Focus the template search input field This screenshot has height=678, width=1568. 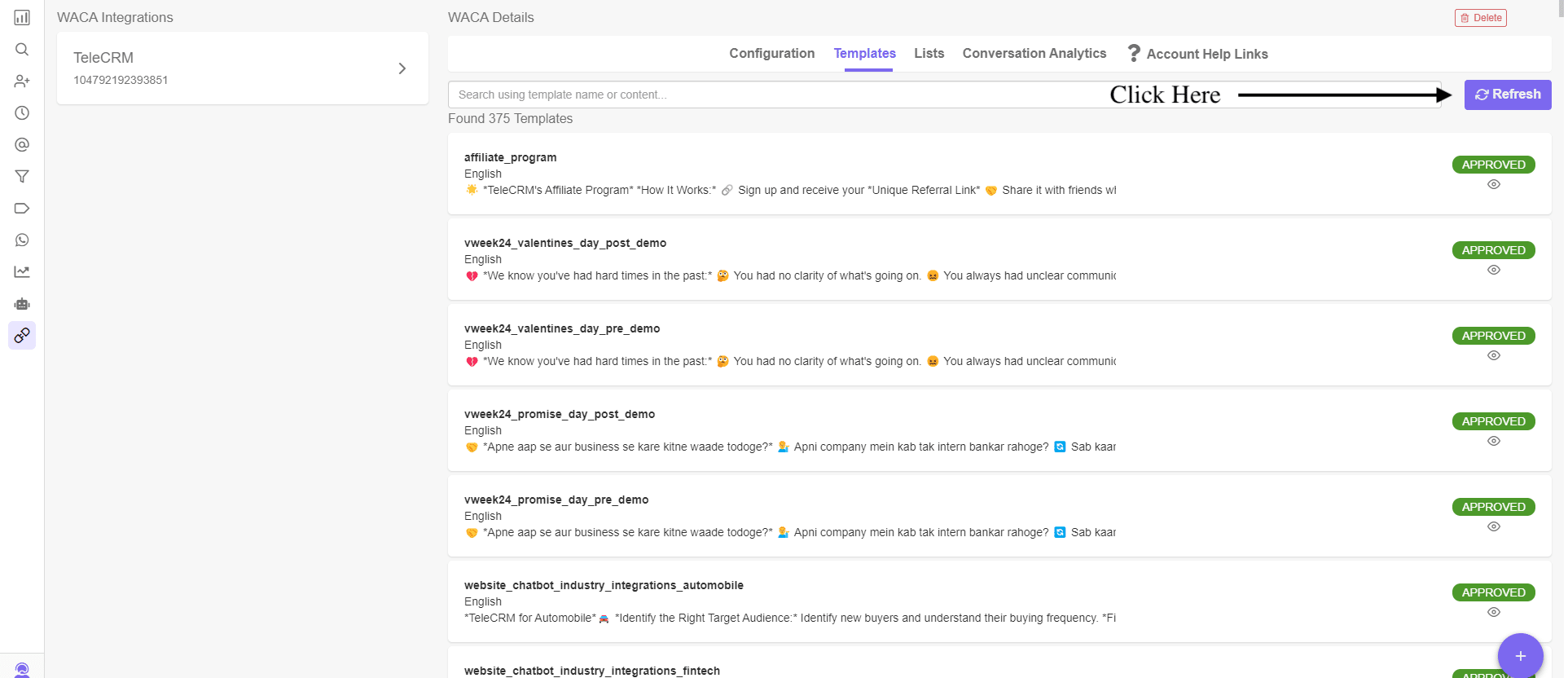[x=945, y=95]
